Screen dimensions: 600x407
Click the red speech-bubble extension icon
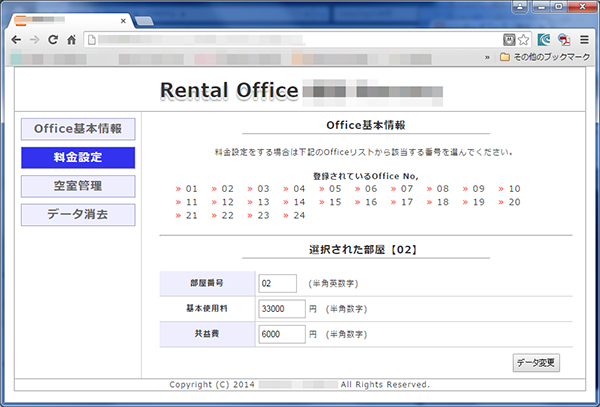click(x=564, y=39)
